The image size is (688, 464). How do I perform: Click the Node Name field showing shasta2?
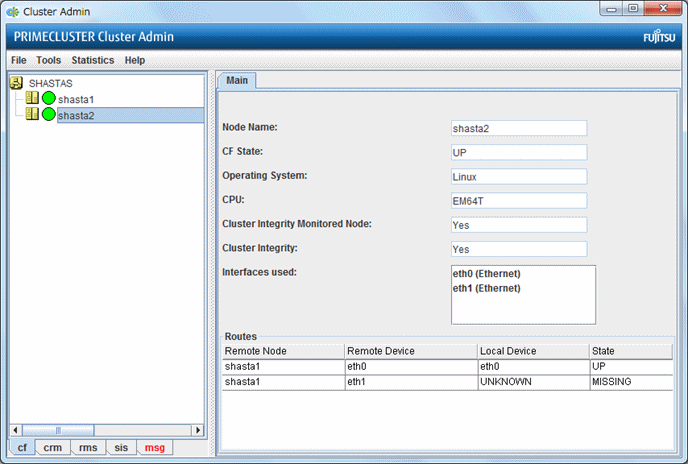coord(519,128)
